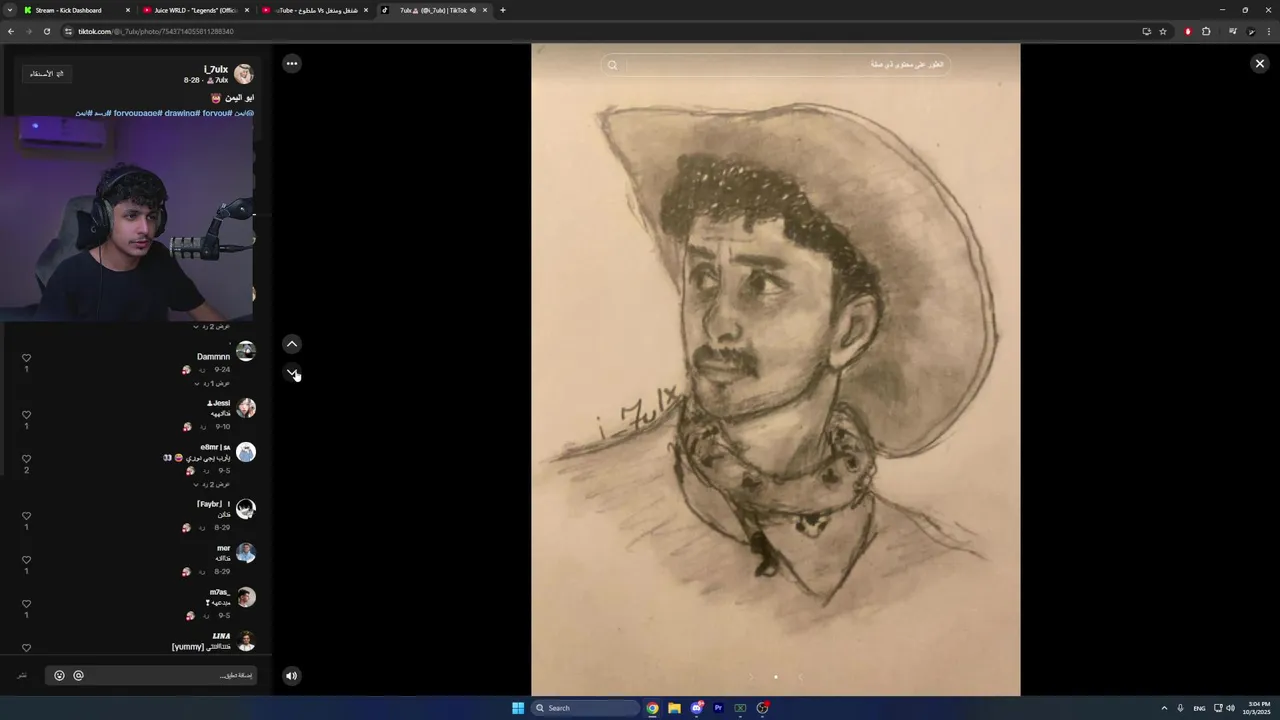Click the follow button beside i_7ulx
Screen dimensions: 1280x720
pos(46,74)
